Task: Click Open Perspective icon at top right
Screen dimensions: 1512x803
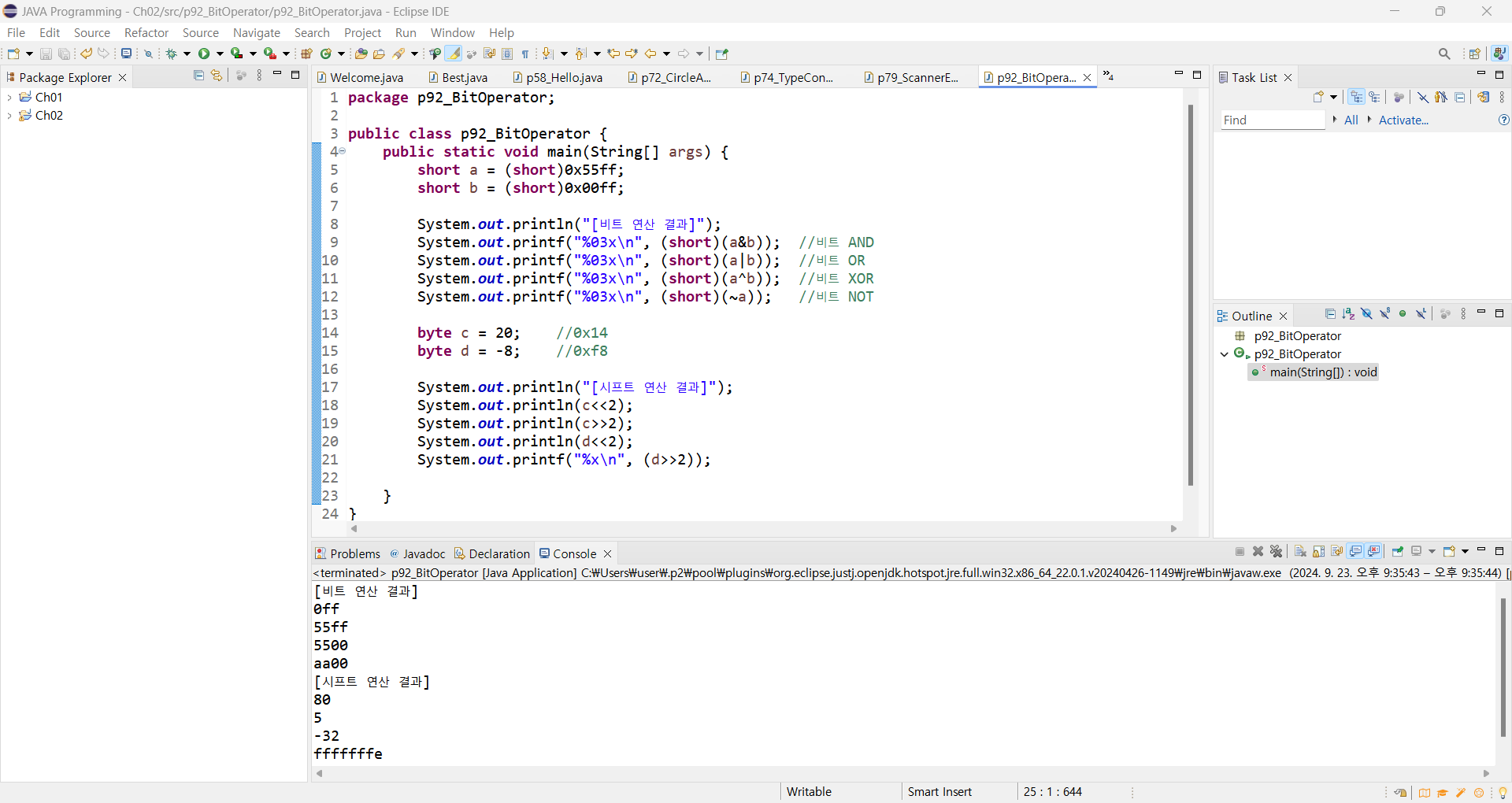Action: 1474,54
